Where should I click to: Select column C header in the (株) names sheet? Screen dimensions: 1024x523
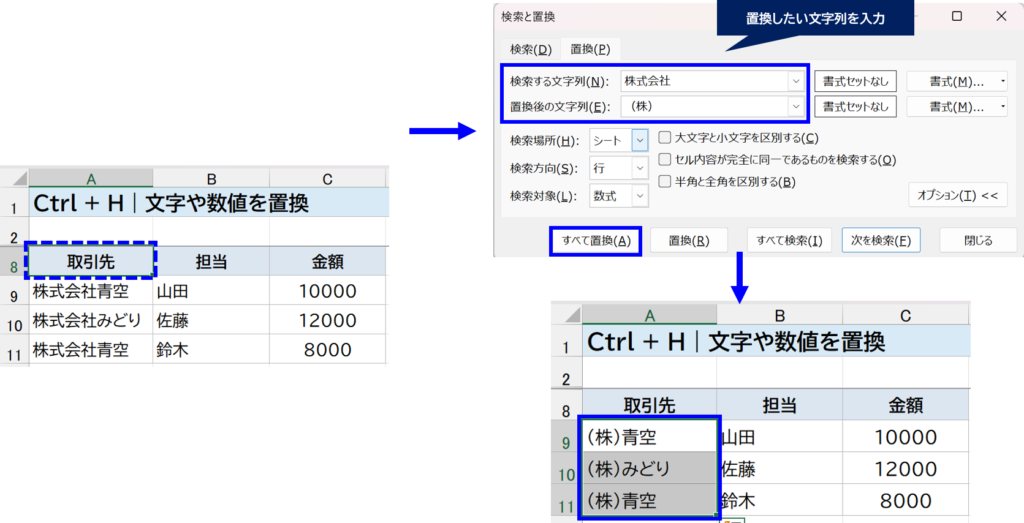[906, 315]
